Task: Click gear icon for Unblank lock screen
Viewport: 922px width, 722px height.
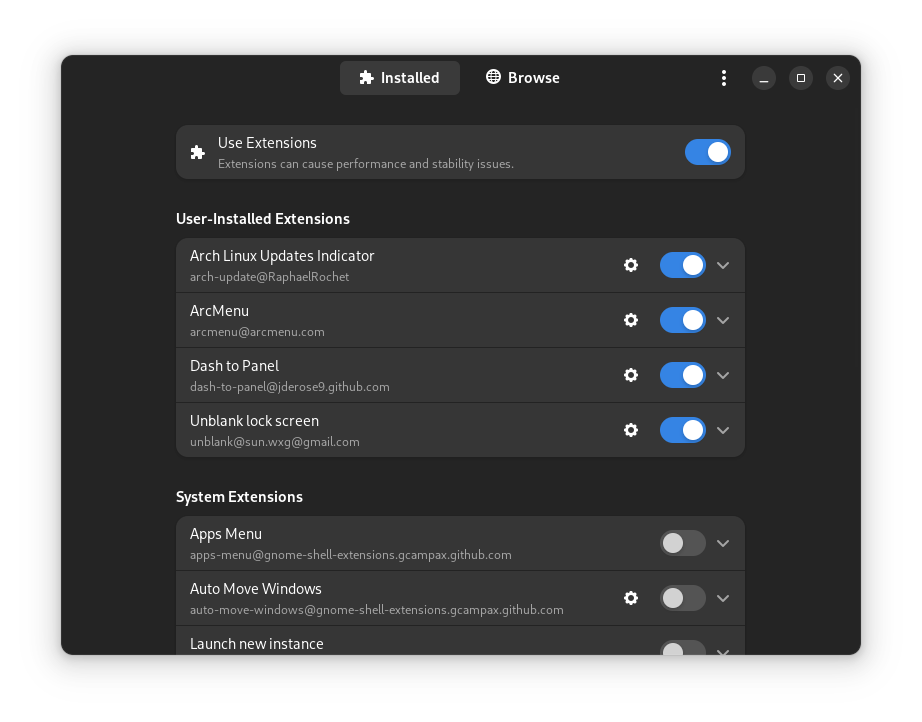Action: (631, 430)
